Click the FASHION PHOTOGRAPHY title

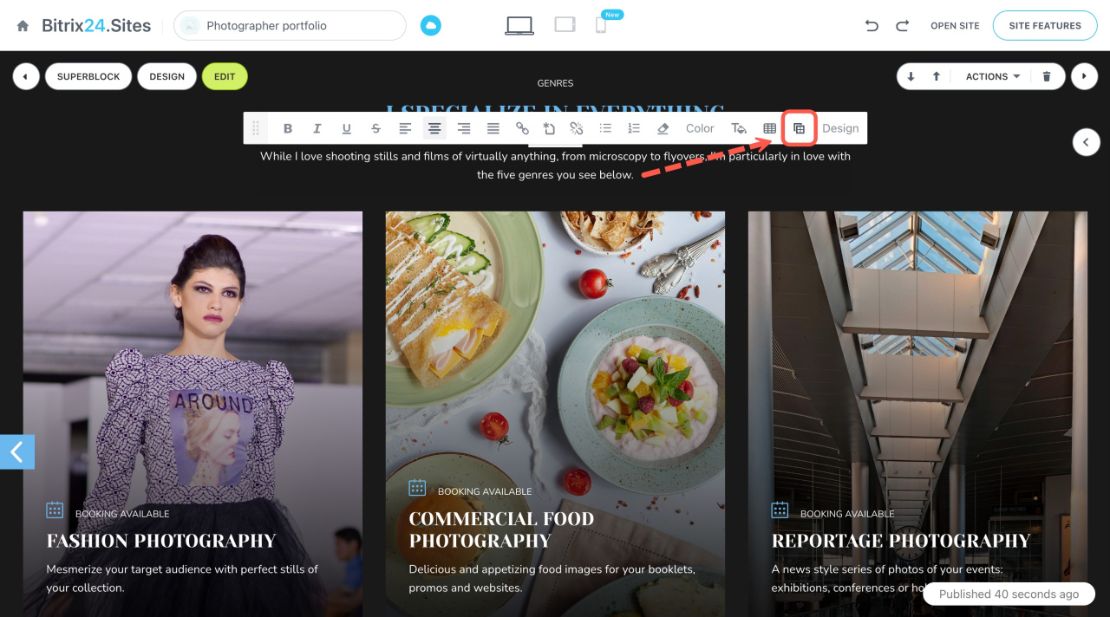point(161,541)
